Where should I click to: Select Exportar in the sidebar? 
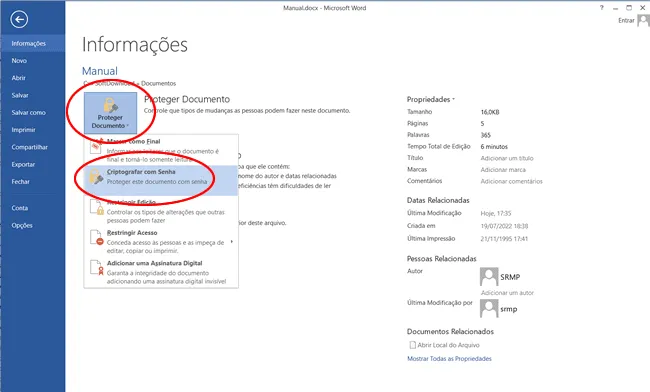(33, 165)
